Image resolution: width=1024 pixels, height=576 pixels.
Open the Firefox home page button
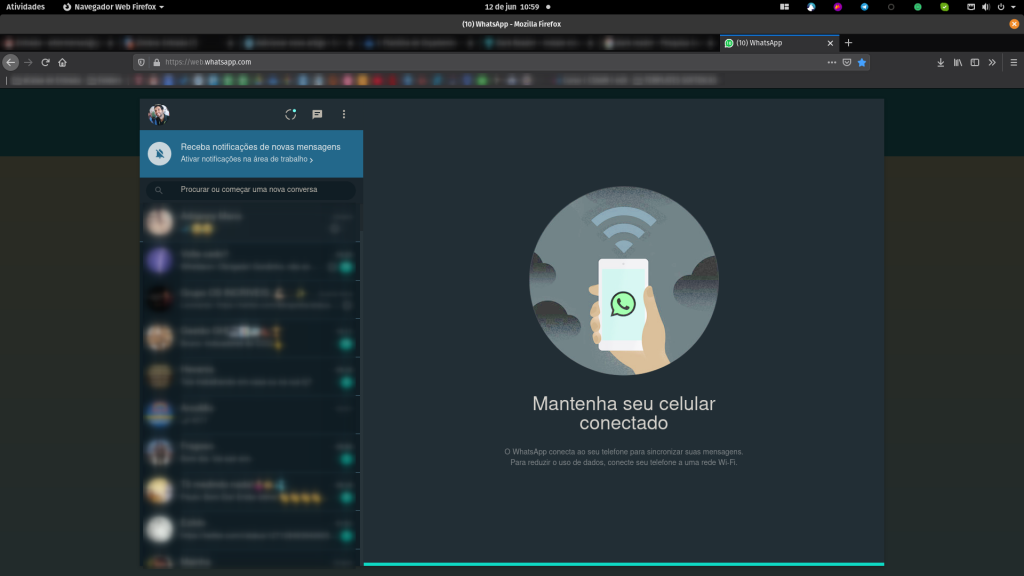pyautogui.click(x=63, y=62)
